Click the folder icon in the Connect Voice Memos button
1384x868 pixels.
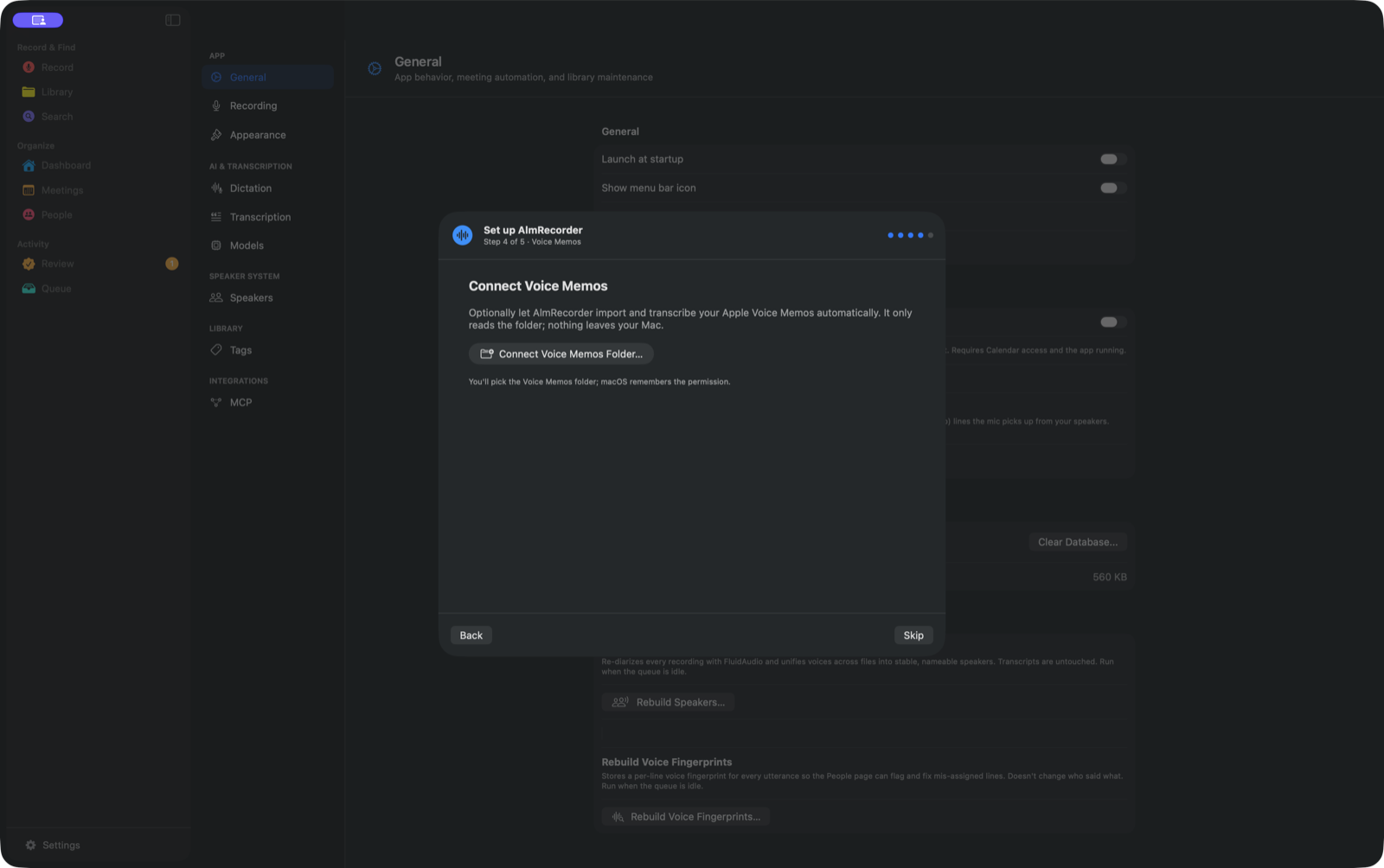(487, 354)
